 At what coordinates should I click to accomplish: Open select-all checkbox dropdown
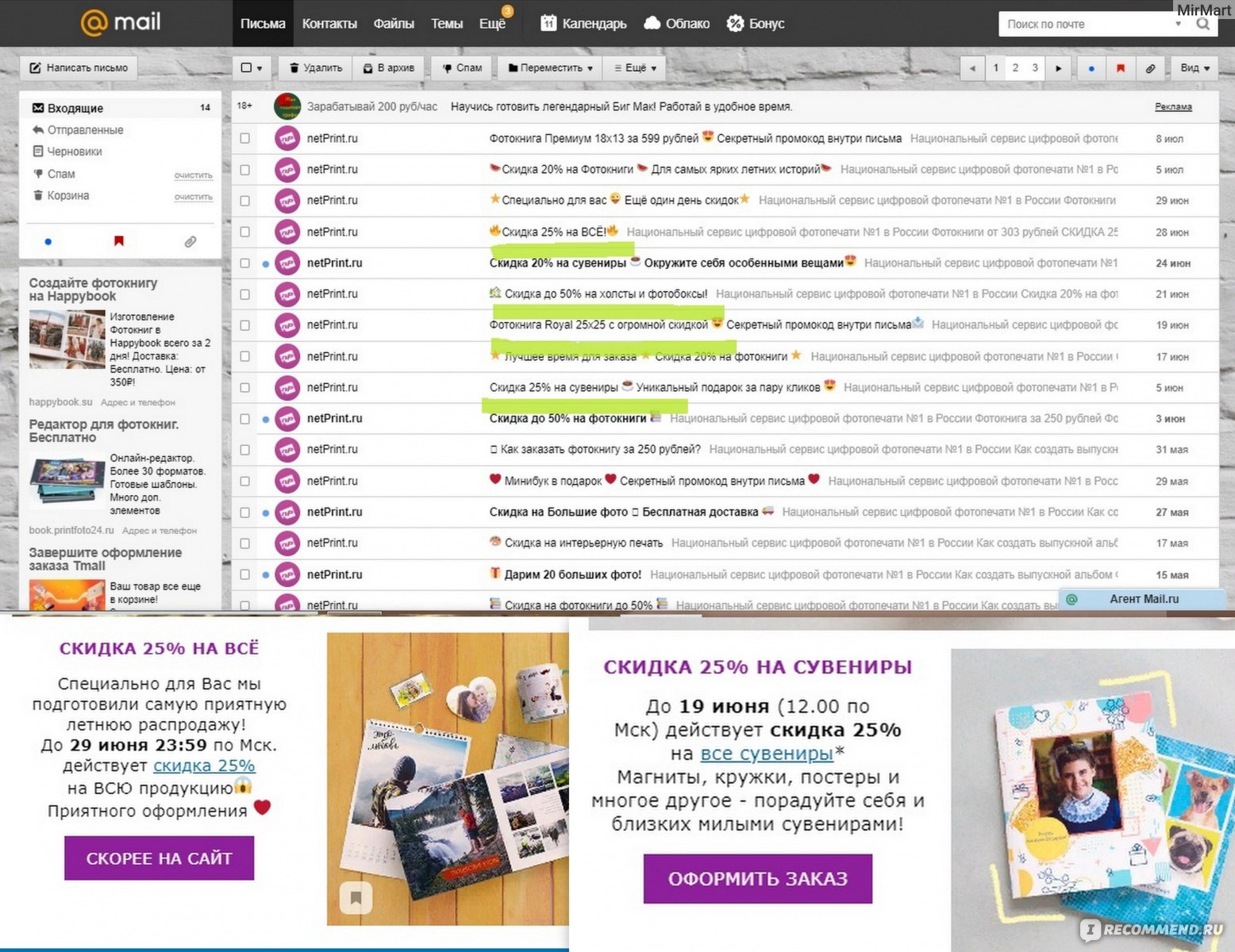252,68
